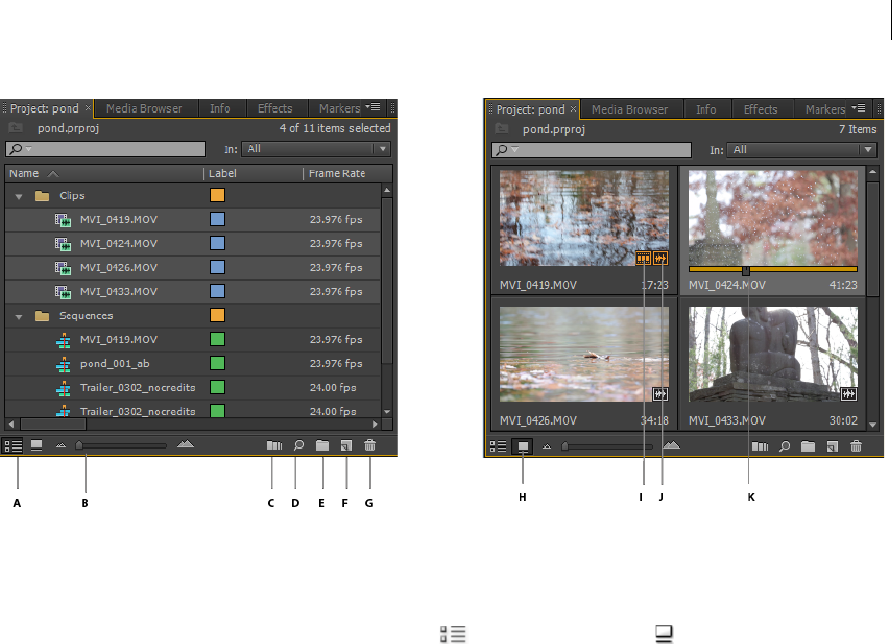The height and width of the screenshot is (644, 892).
Task: Open search options arrow in left search box
Action: coord(28,149)
